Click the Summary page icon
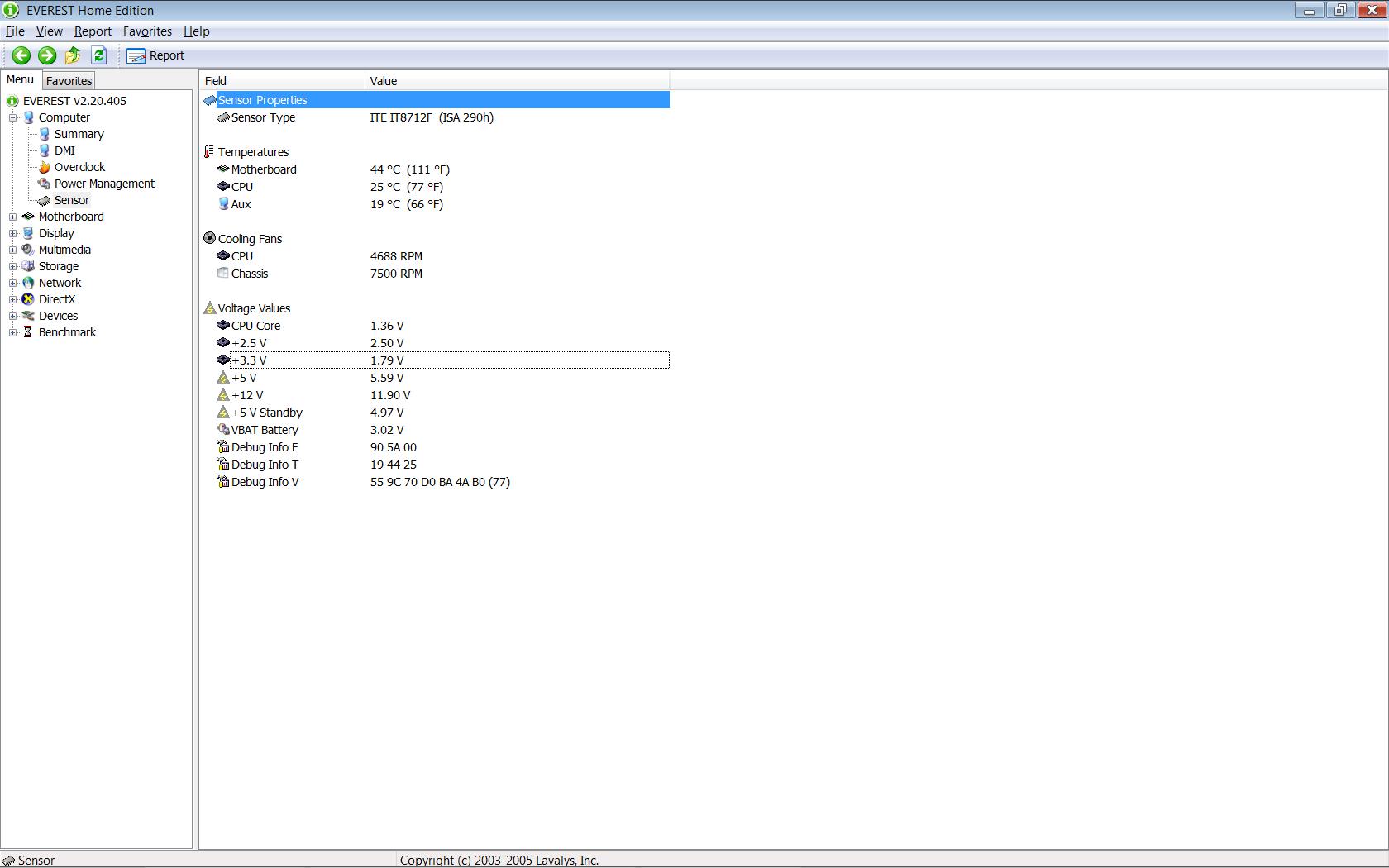 point(45,134)
